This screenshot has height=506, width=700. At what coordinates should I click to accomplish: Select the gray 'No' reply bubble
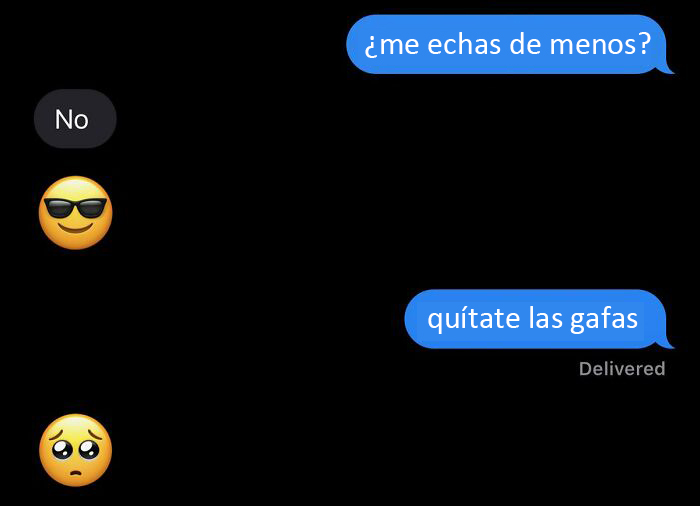pyautogui.click(x=75, y=119)
